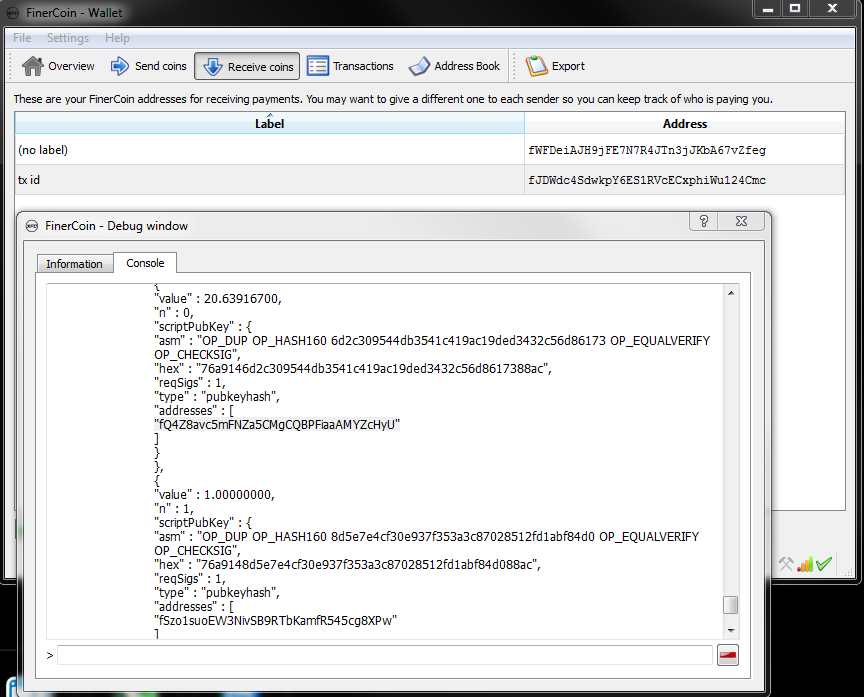
Task: Open the File menu
Action: pos(22,38)
